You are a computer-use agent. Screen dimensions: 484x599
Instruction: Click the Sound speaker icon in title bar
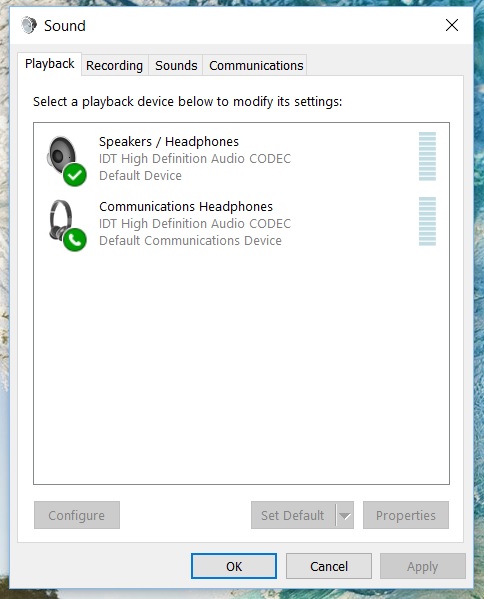(x=29, y=26)
